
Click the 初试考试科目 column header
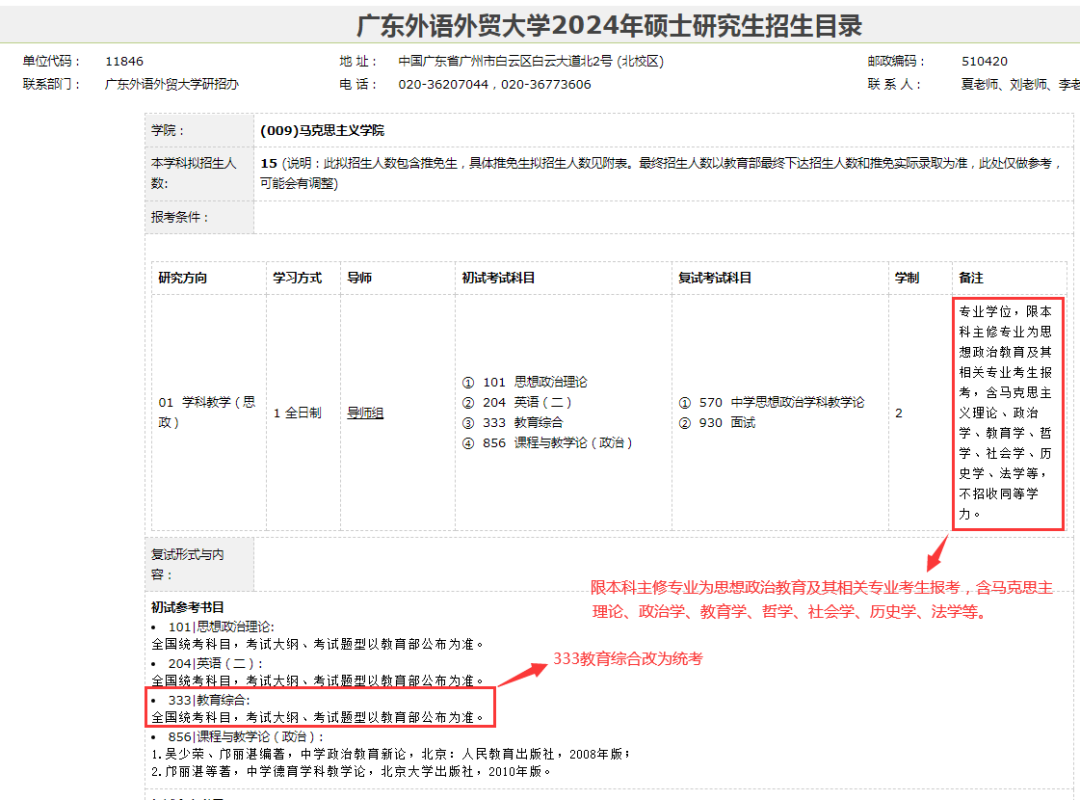499,278
